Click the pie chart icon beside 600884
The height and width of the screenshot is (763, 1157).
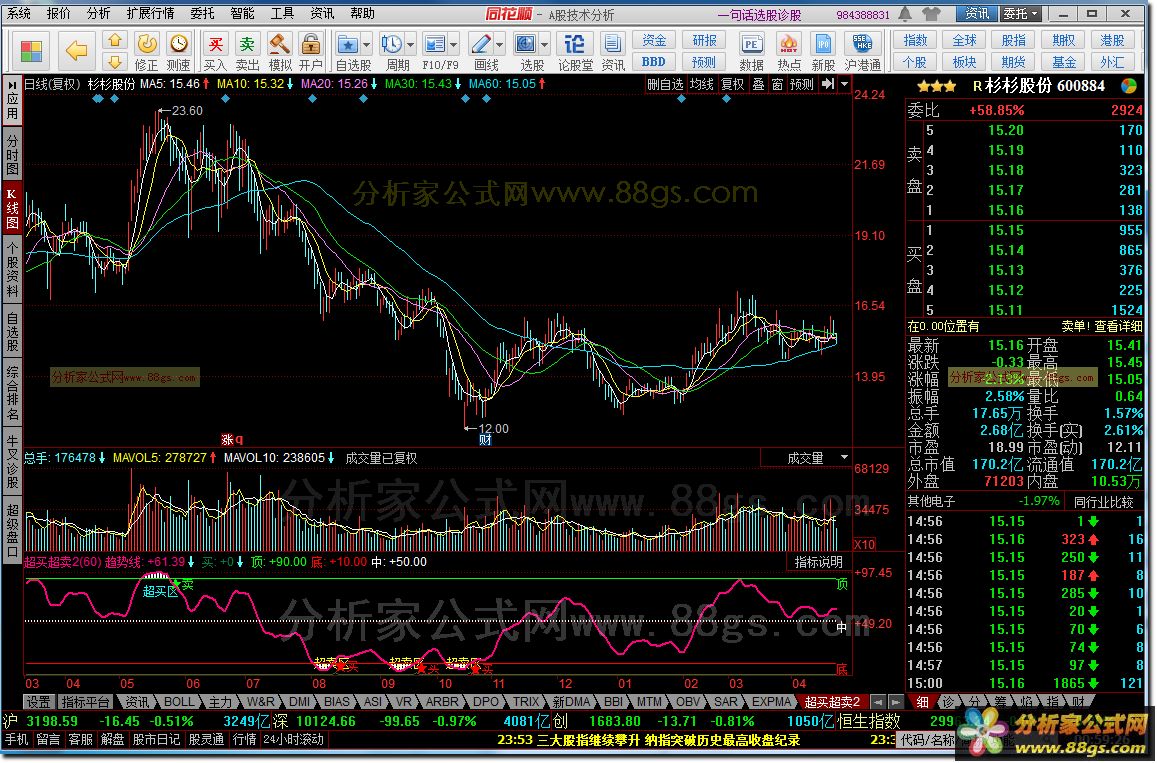pos(1128,86)
